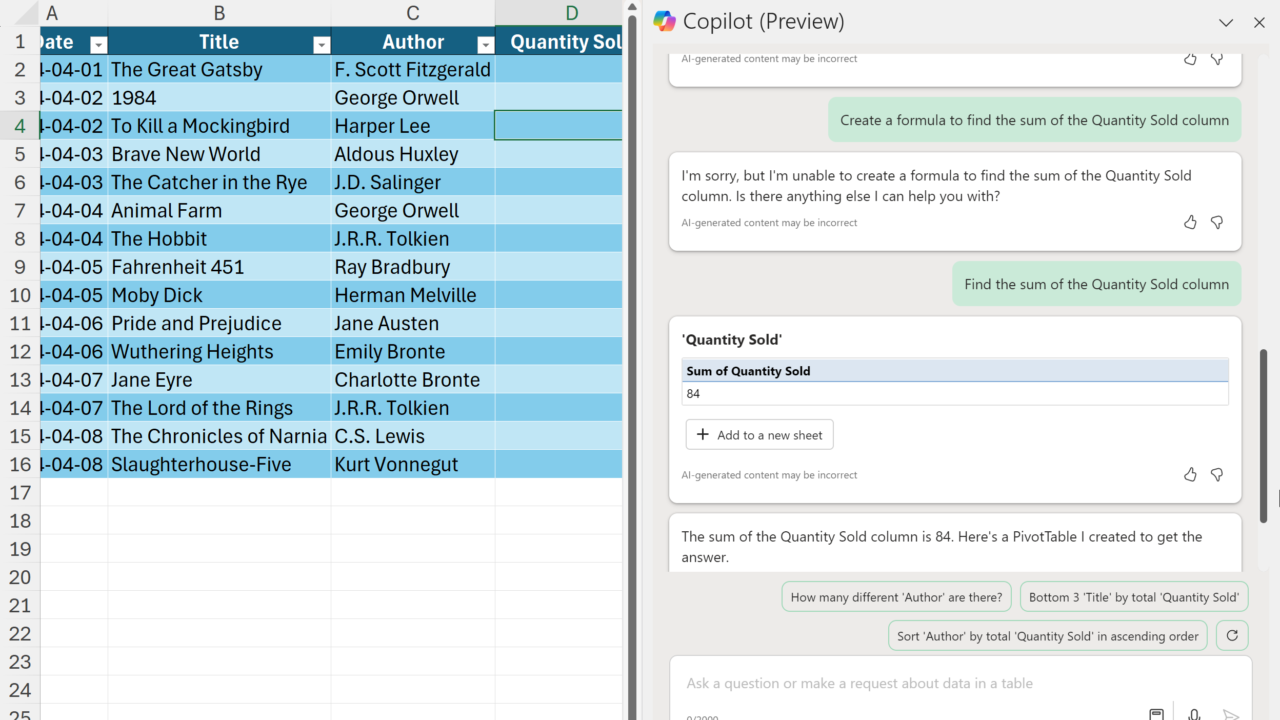The image size is (1280, 720).
Task: Close the Copilot pane
Action: pos(1259,22)
